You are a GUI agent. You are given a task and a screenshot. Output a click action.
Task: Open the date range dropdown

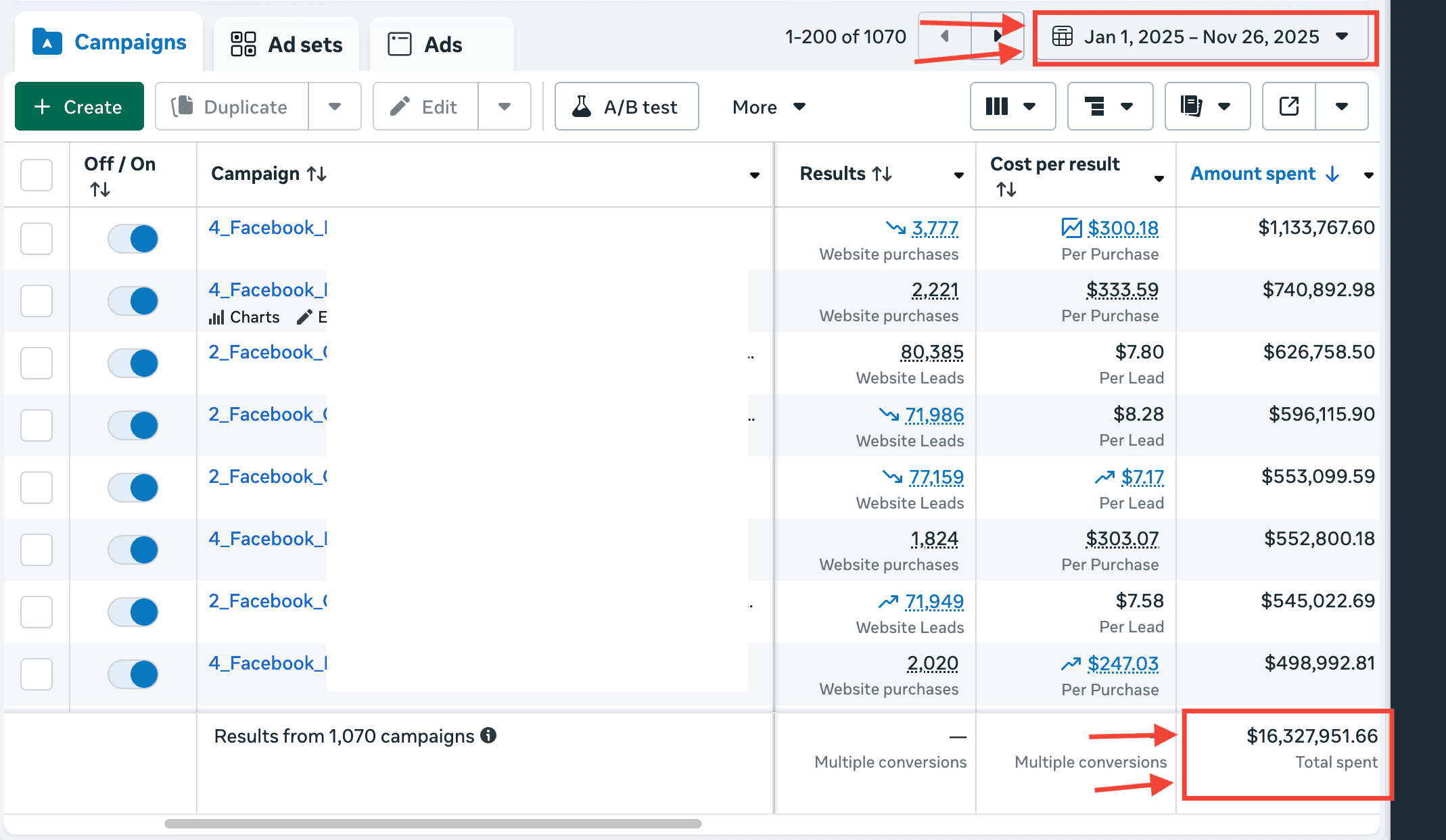[x=1202, y=37]
